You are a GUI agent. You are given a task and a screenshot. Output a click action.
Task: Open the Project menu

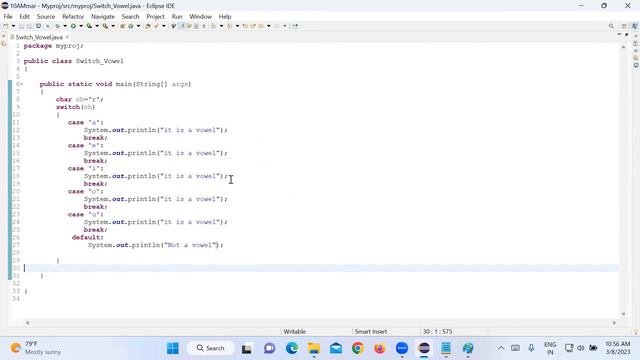pos(155,16)
